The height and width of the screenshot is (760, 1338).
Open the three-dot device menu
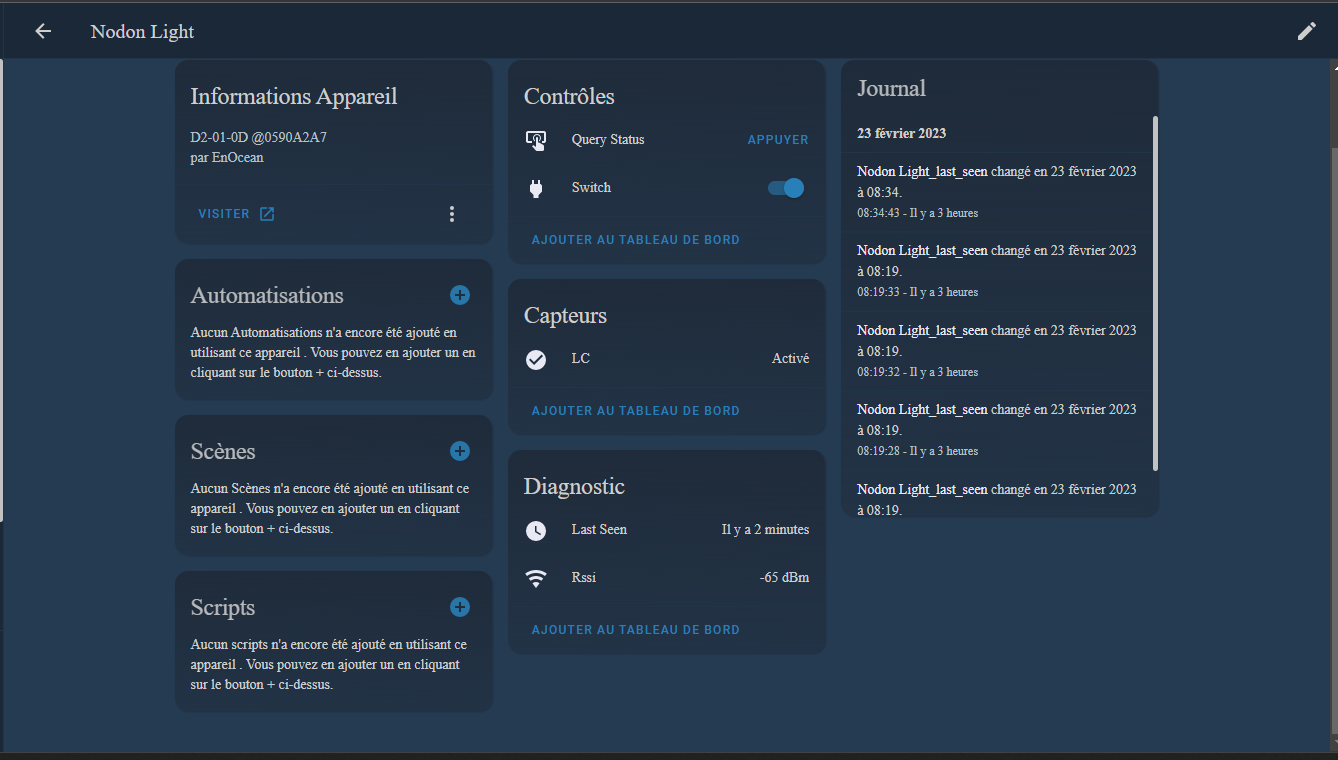[x=452, y=214]
